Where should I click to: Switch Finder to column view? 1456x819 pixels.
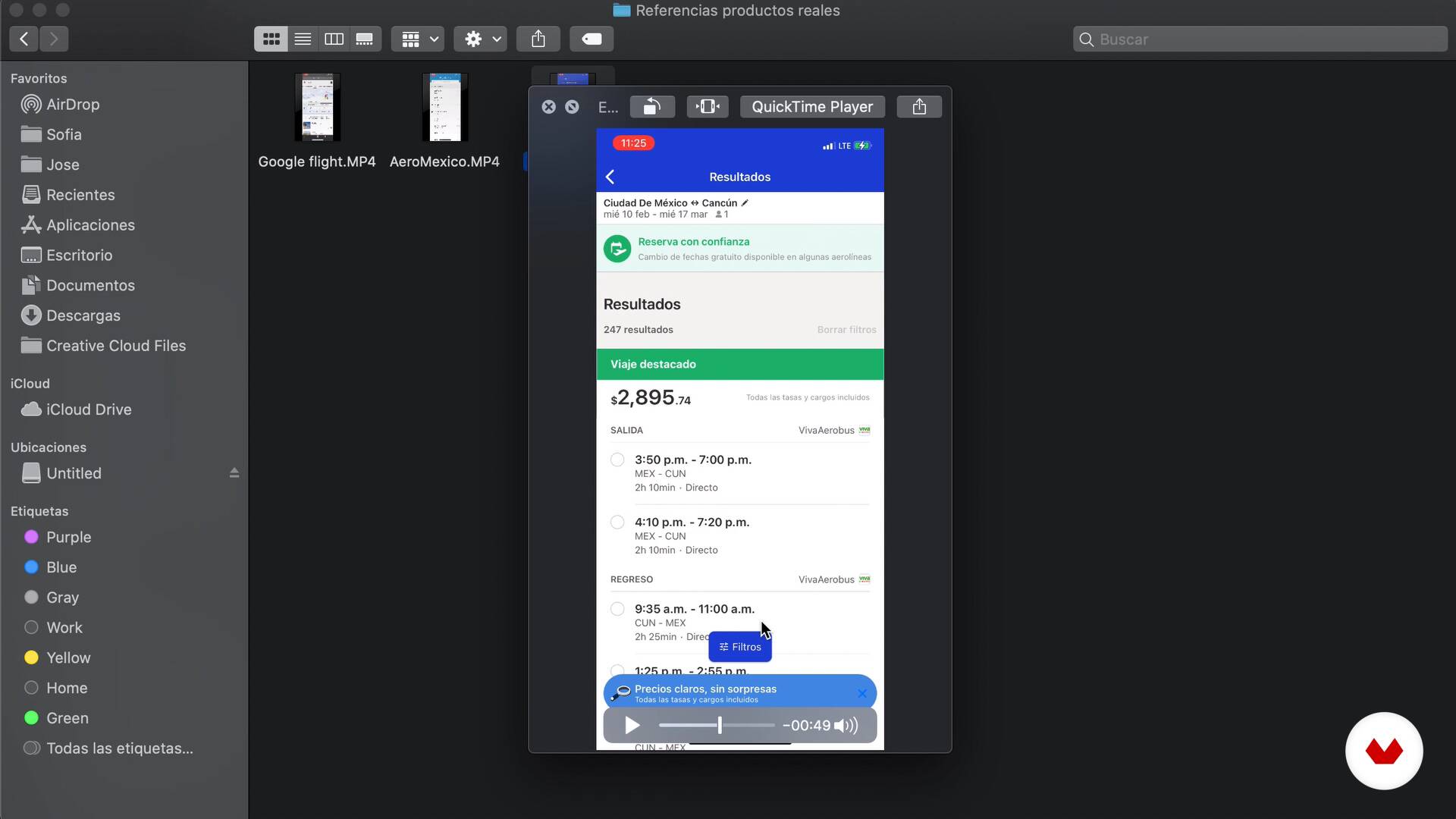tap(334, 39)
